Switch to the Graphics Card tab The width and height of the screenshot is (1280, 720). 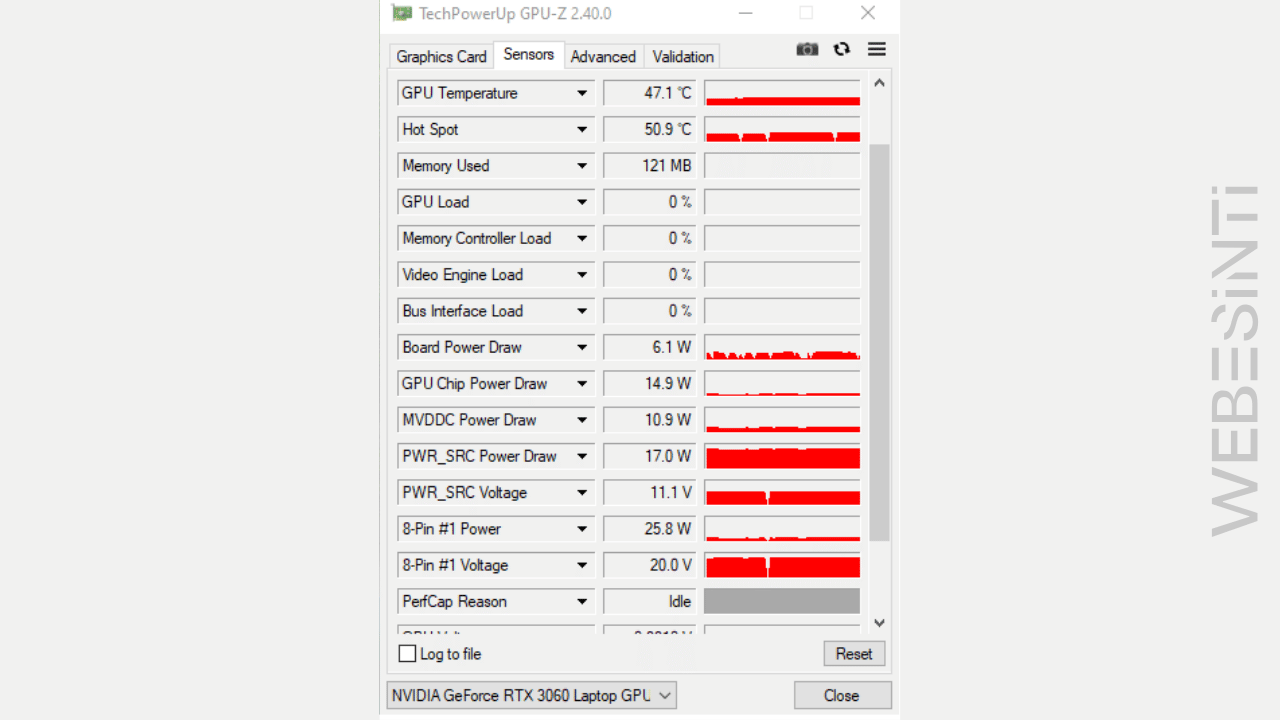pos(441,56)
